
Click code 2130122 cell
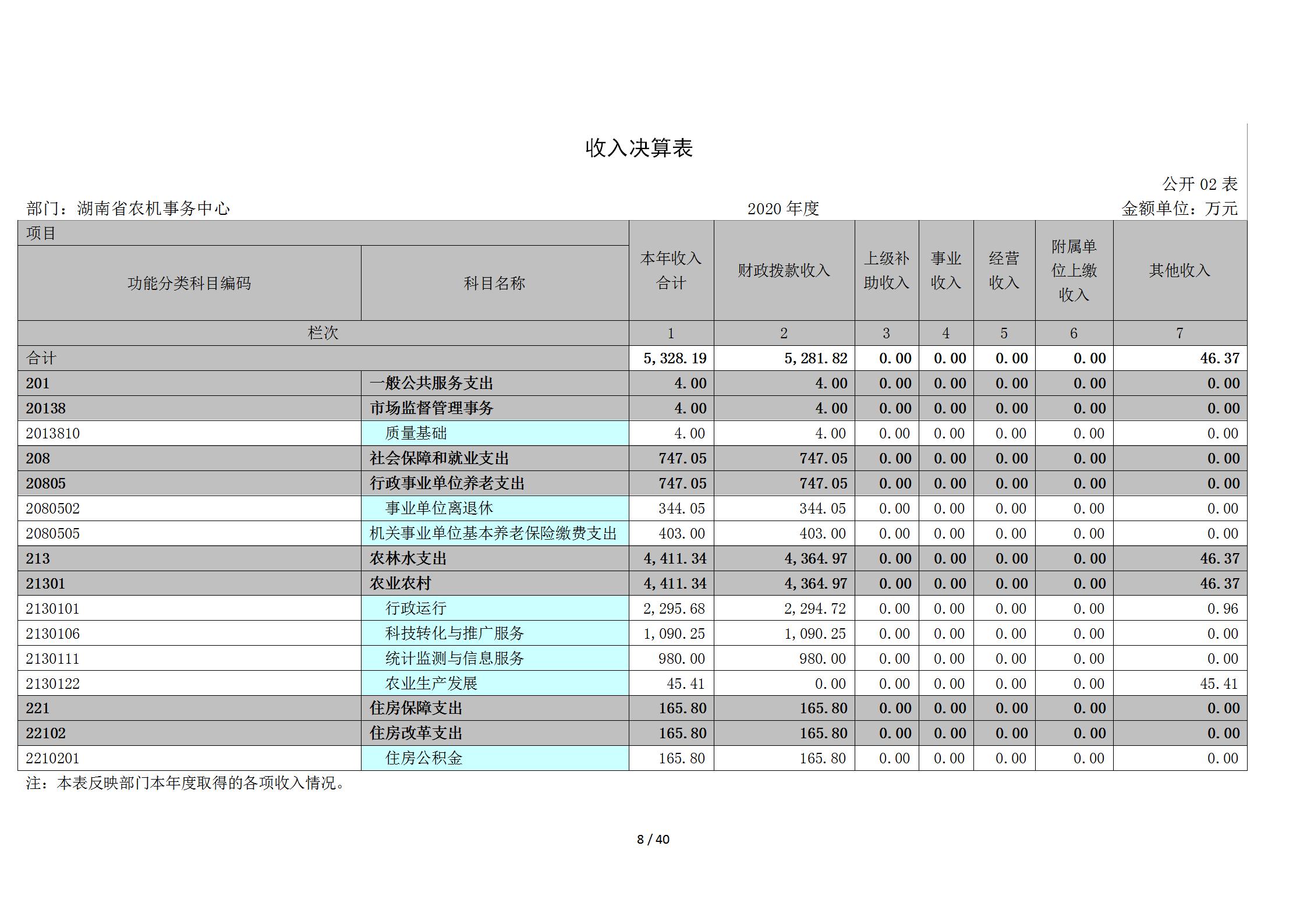click(189, 684)
